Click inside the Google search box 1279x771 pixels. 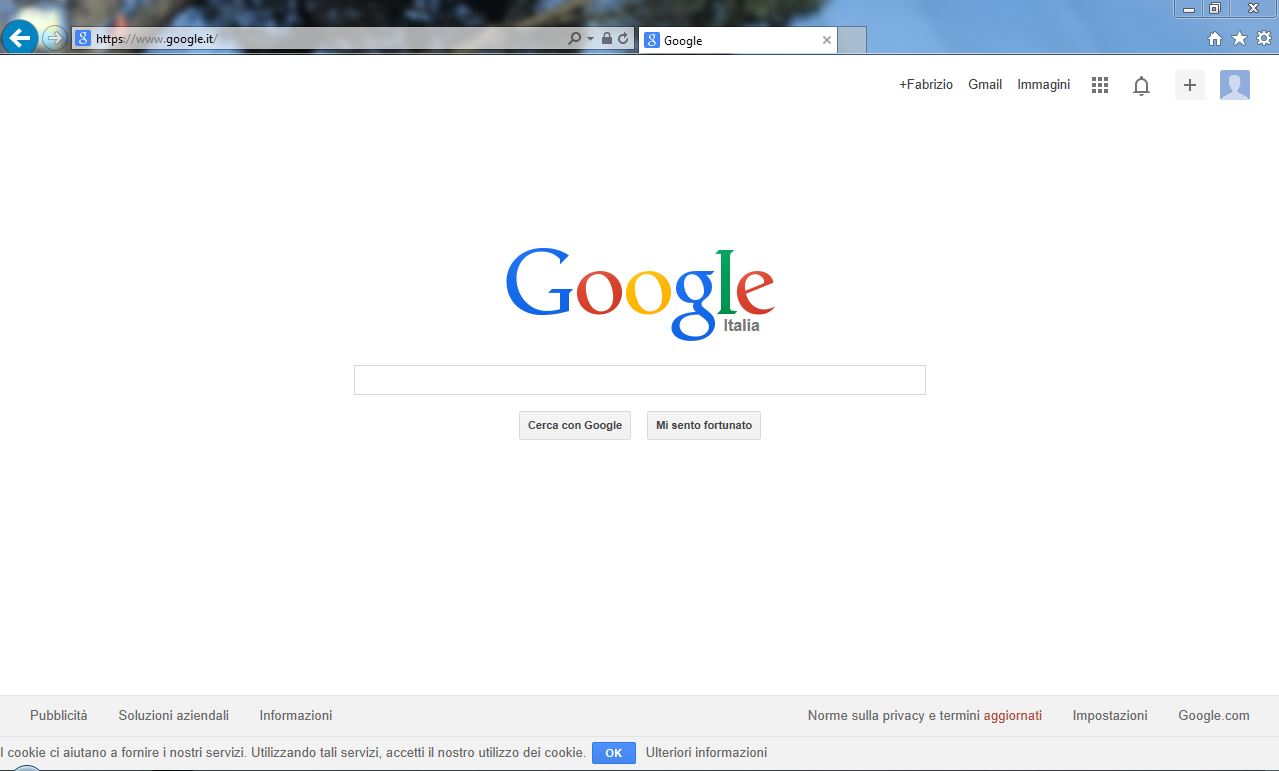tap(640, 380)
